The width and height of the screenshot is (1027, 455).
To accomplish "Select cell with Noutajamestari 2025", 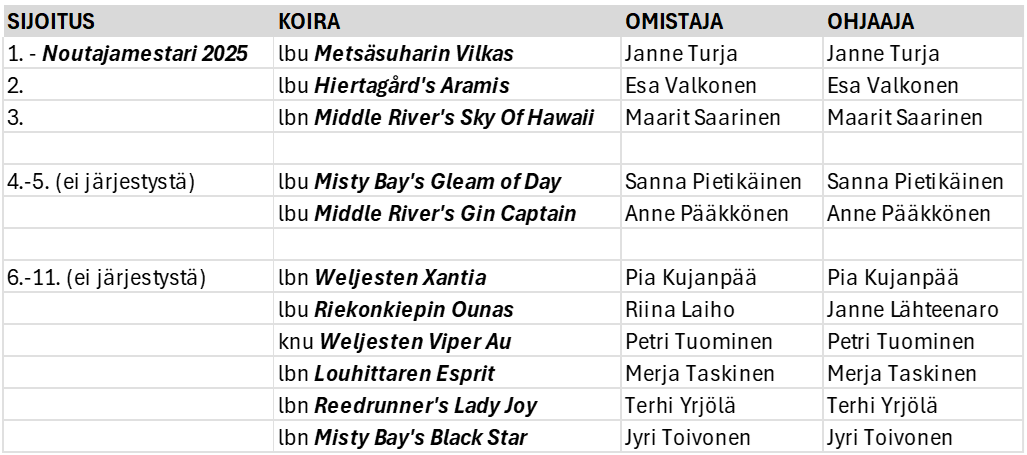I will pos(138,53).
